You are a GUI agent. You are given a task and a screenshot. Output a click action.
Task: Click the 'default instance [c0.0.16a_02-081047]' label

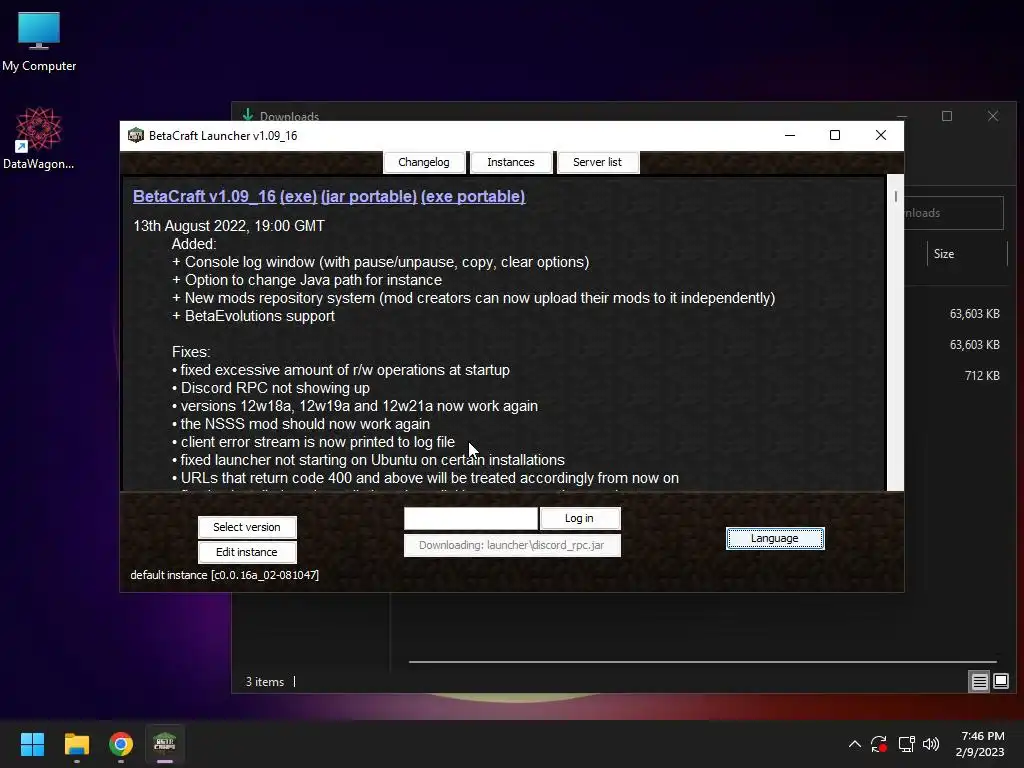pyautogui.click(x=225, y=575)
